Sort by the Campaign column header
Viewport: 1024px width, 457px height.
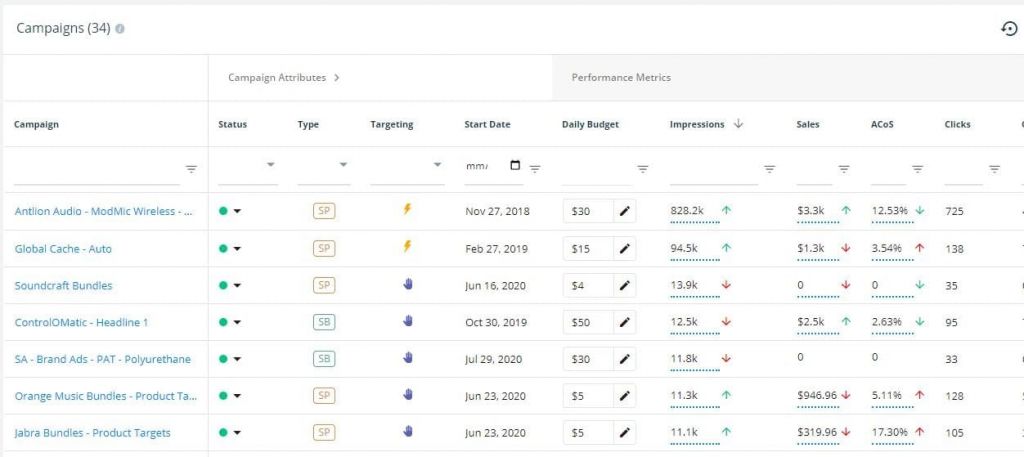(36, 124)
